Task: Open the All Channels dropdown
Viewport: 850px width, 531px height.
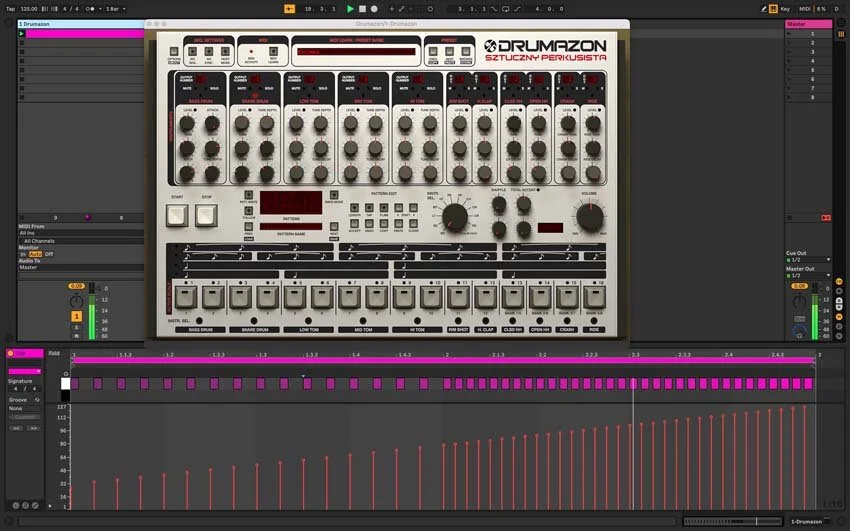Action: click(81, 241)
